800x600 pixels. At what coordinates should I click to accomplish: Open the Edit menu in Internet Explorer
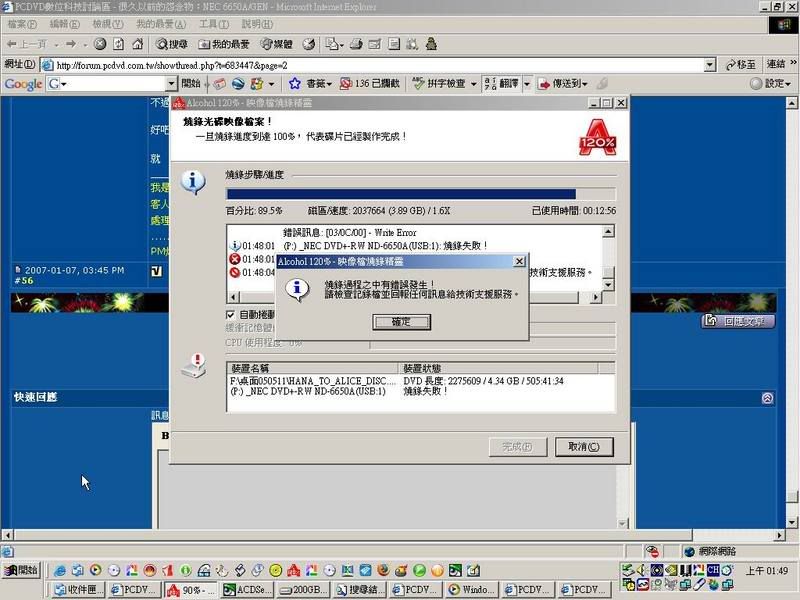64,24
